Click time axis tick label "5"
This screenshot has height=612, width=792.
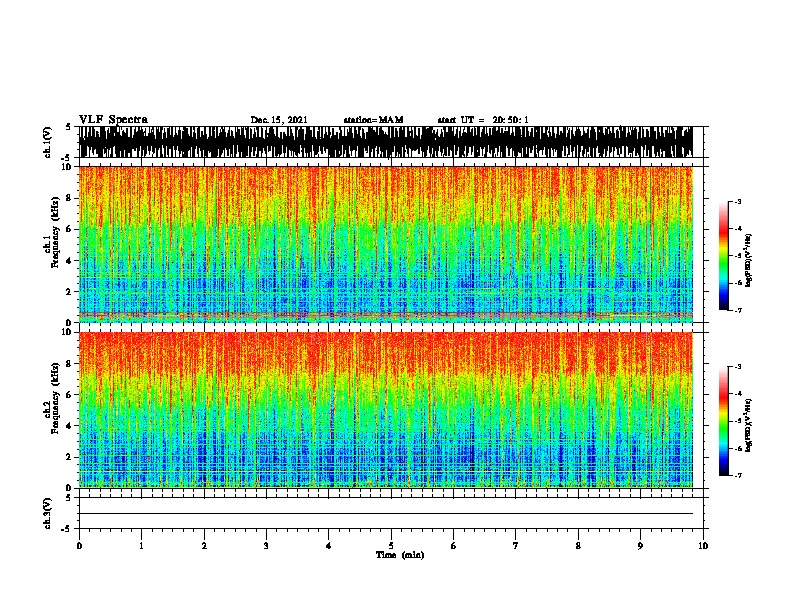pyautogui.click(x=391, y=546)
